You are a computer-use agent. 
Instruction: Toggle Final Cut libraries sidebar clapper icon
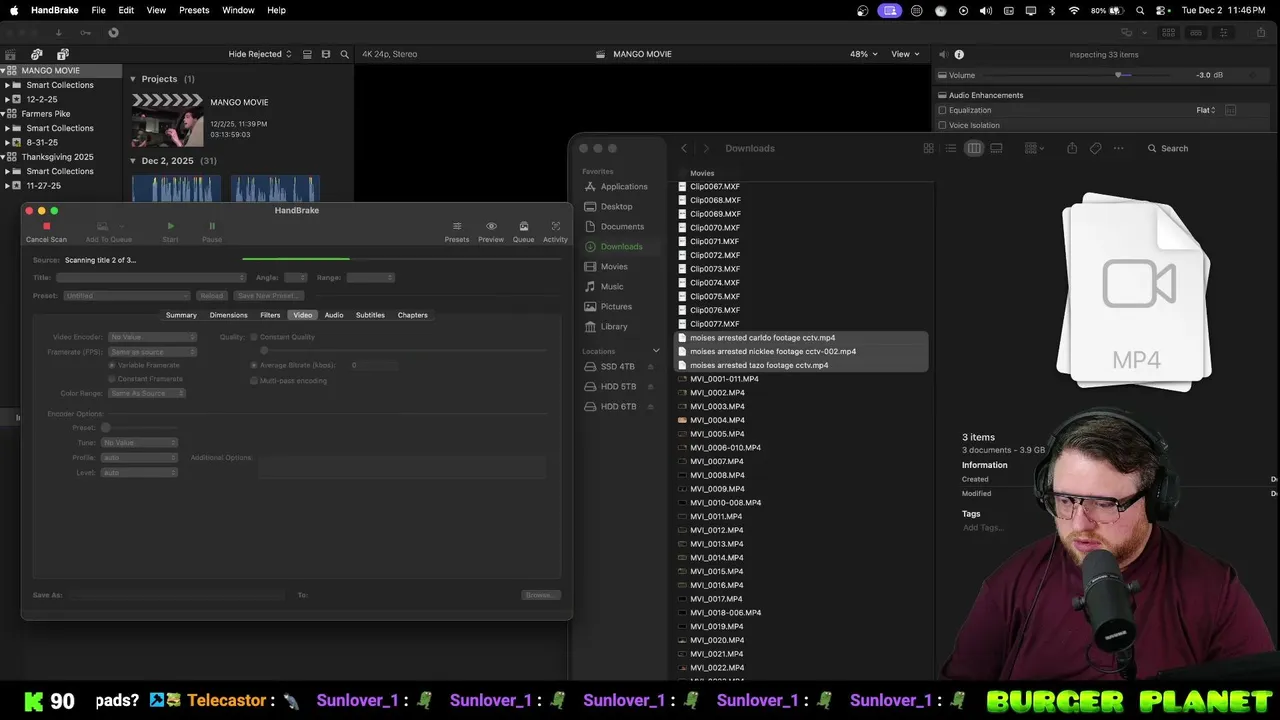pos(11,54)
